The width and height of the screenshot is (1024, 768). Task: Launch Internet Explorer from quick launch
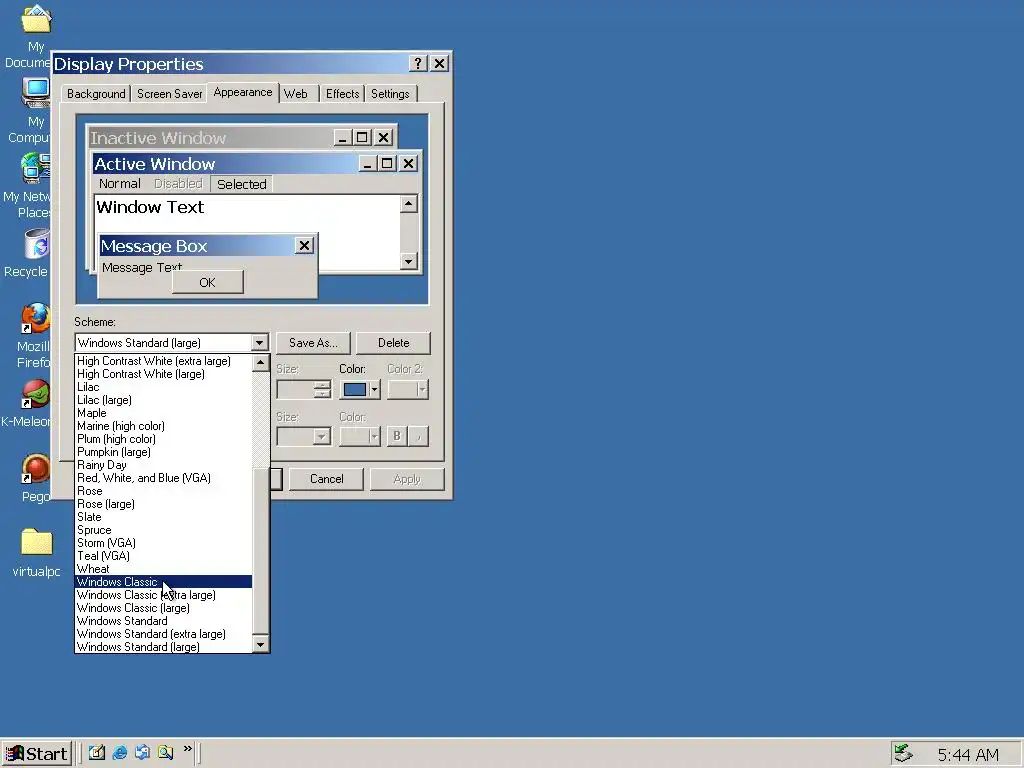click(x=120, y=752)
